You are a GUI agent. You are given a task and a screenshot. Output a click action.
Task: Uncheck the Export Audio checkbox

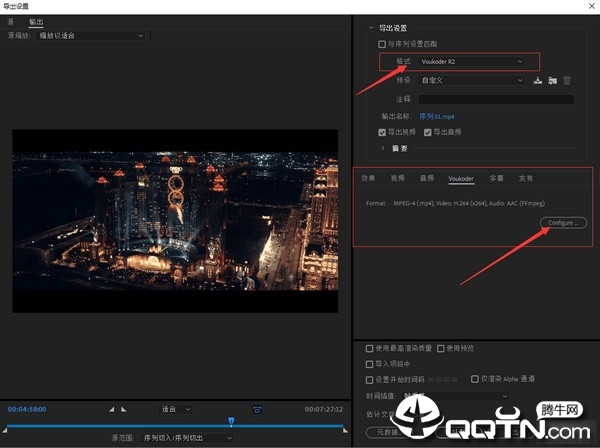427,132
